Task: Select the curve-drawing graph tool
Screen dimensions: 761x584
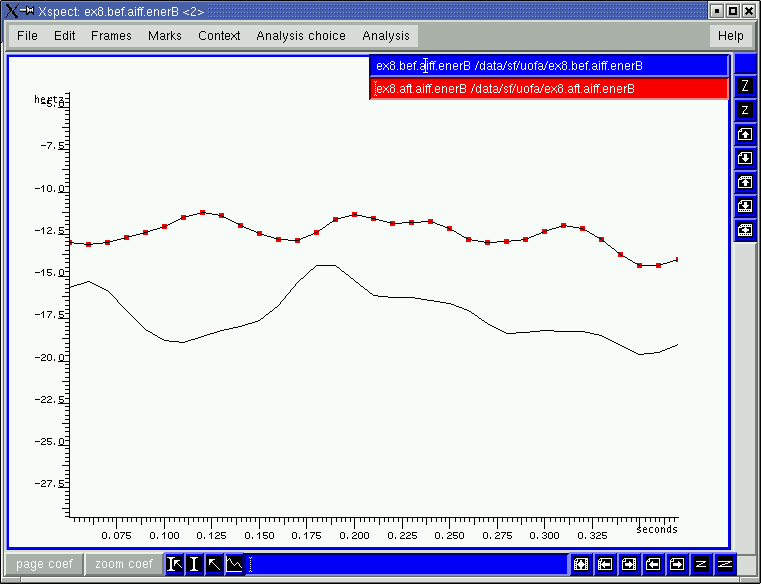Action: 234,564
